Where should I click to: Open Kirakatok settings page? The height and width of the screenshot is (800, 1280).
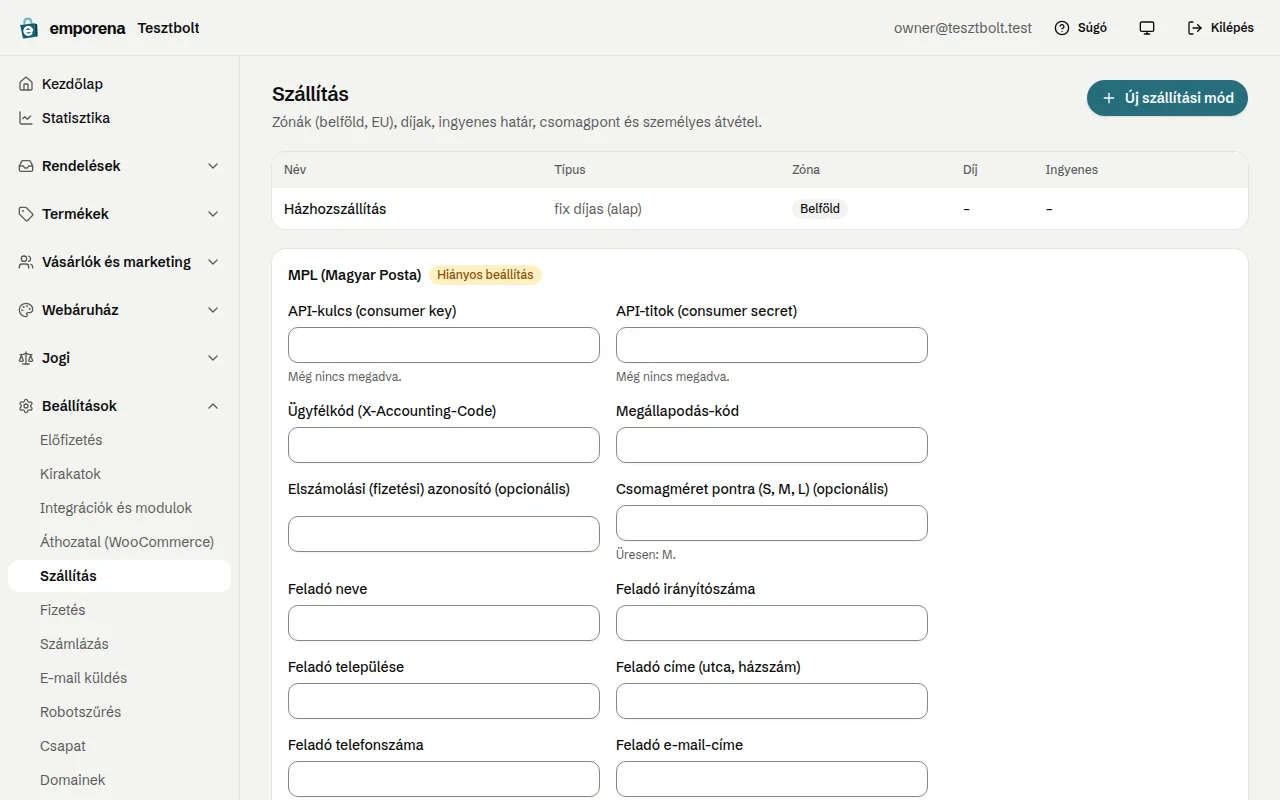pyautogui.click(x=119, y=474)
